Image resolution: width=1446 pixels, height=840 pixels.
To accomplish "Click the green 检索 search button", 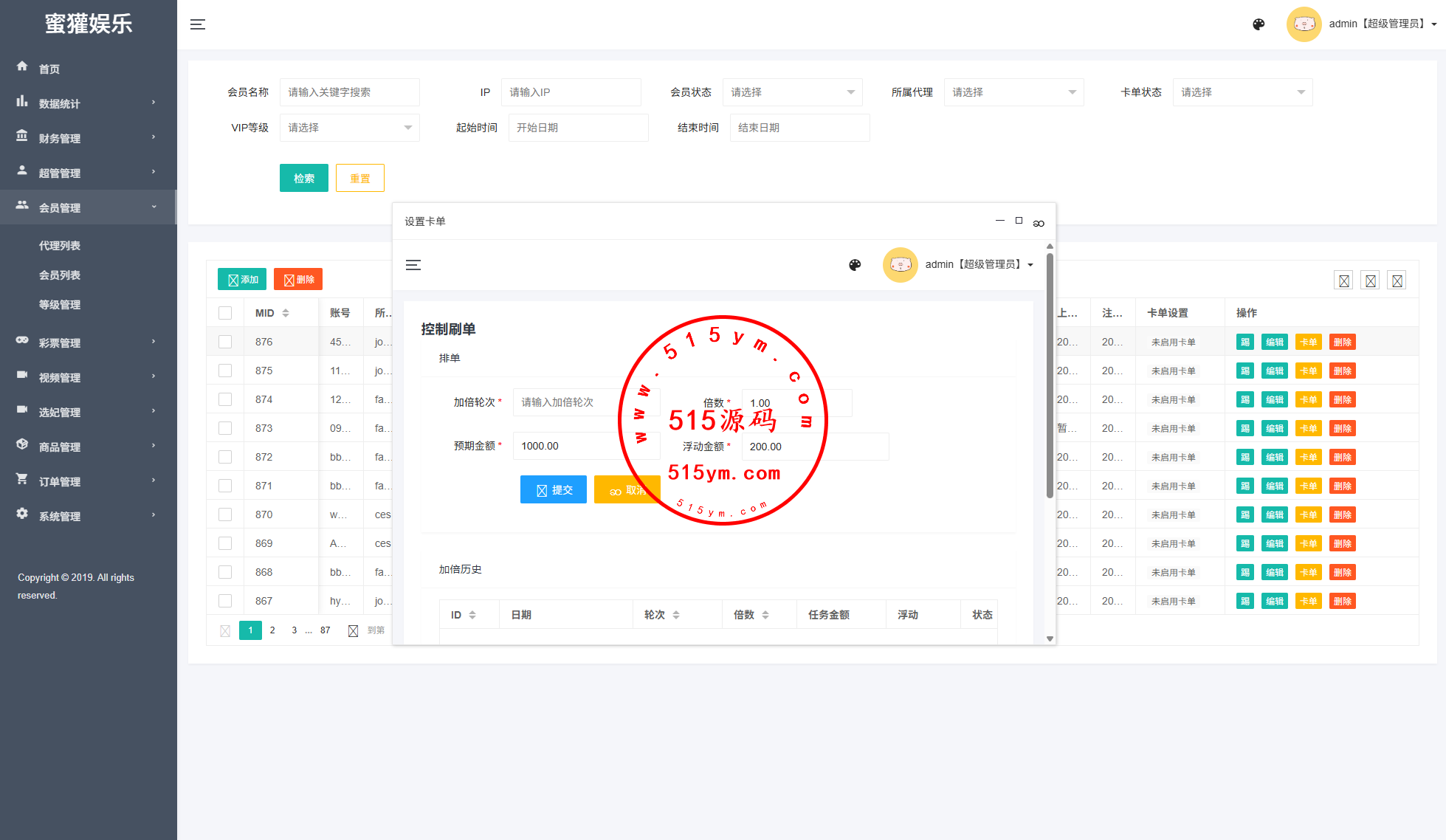I will pyautogui.click(x=303, y=178).
